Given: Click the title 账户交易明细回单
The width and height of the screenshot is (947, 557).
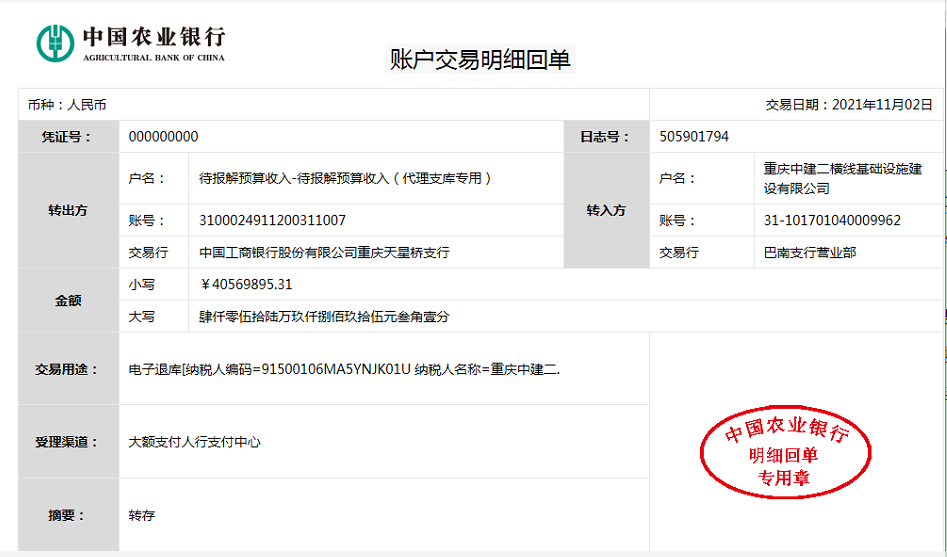Looking at the screenshot, I should [480, 60].
